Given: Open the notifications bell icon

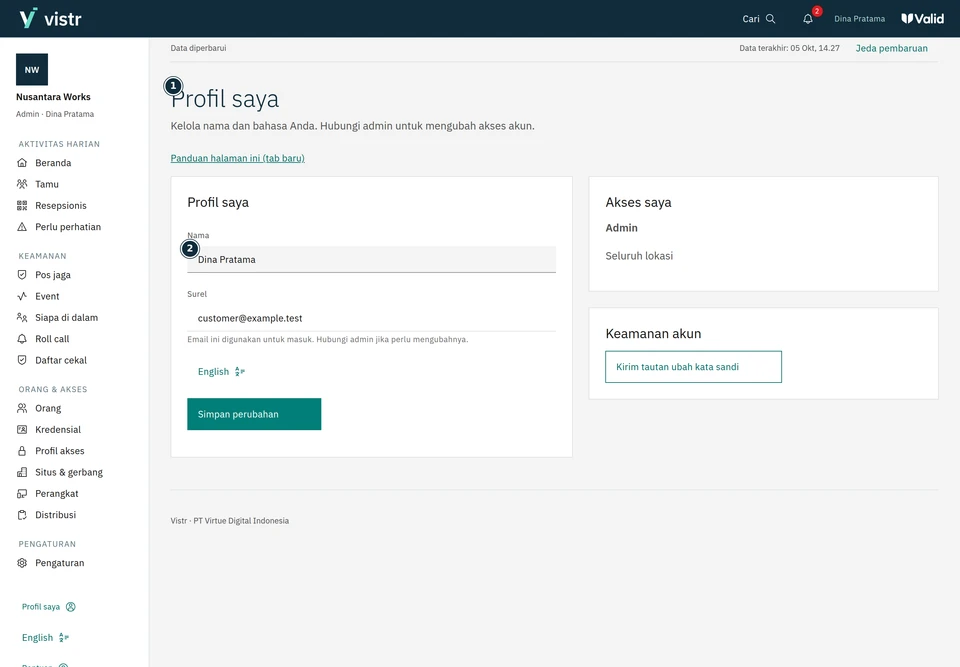Looking at the screenshot, I should click(x=808, y=19).
